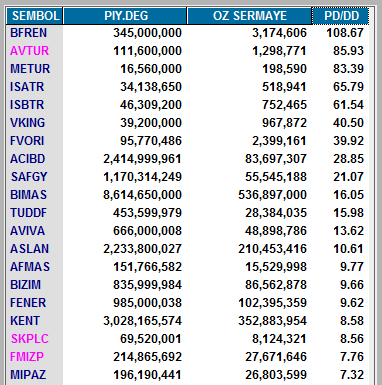Viewport: 382px width, 385px height.
Task: Click ASLAN equity value 210,453,416
Action: click(x=272, y=249)
